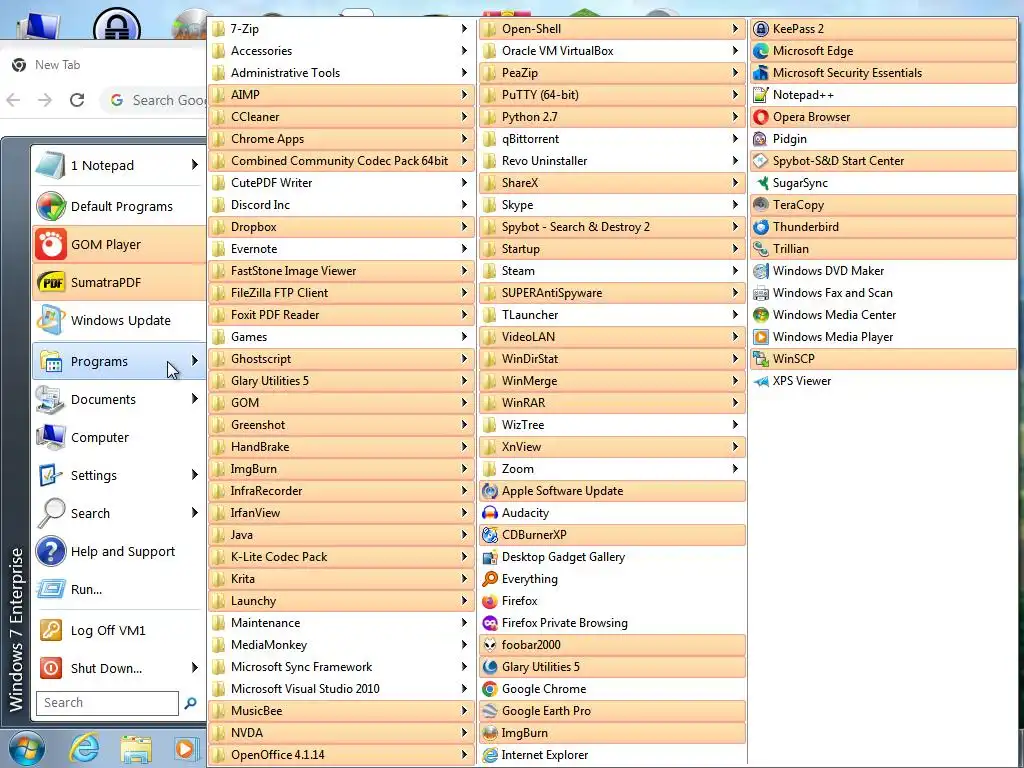Click the Chrome back arrow
This screenshot has width=1024, height=768.
tap(13, 100)
